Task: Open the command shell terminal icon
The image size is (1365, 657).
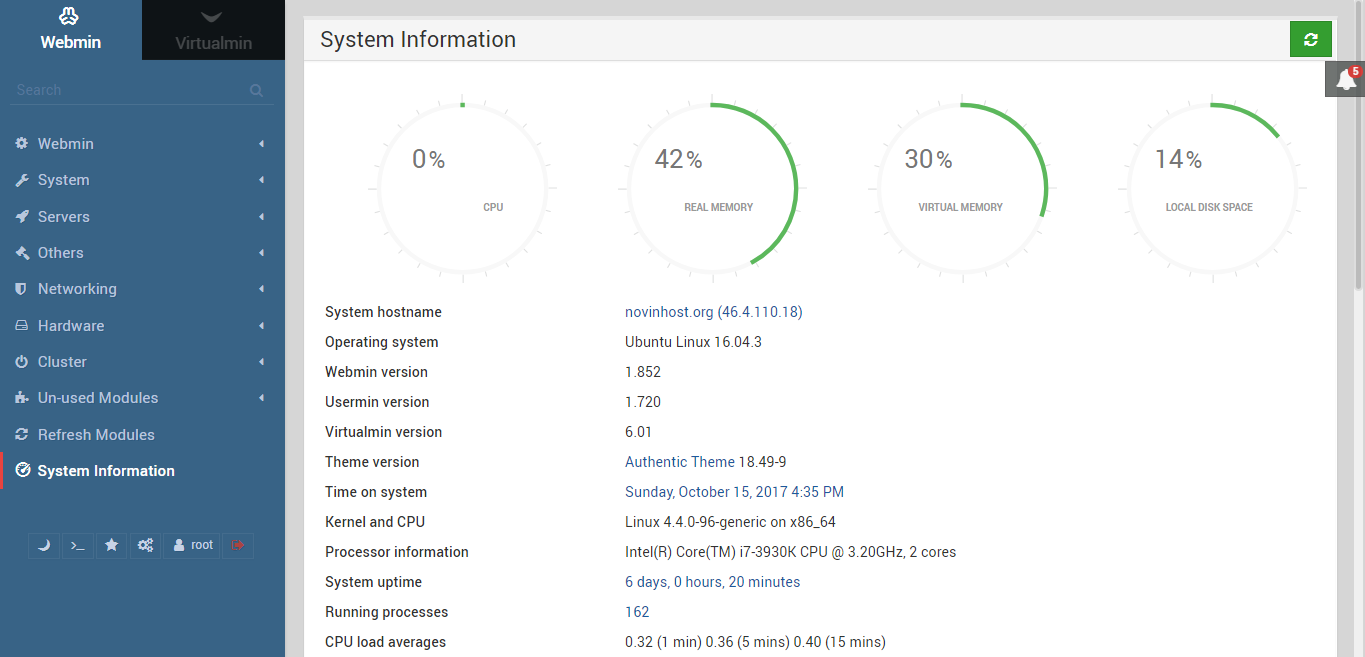Action: pyautogui.click(x=77, y=545)
